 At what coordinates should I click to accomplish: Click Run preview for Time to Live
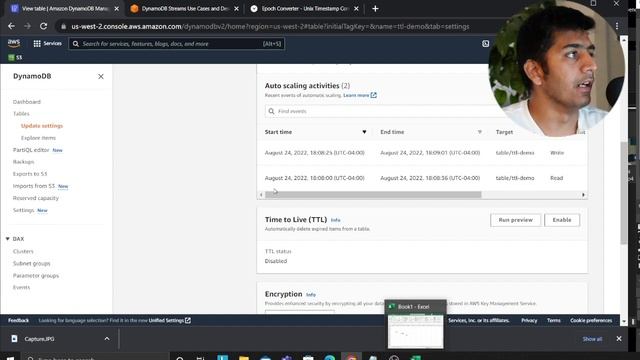coord(516,220)
